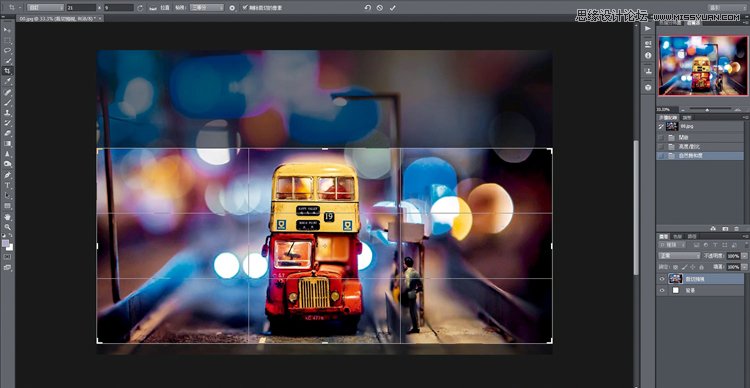The width and height of the screenshot is (750, 388).
Task: Select the Rectangular Marquee tool
Action: point(8,40)
